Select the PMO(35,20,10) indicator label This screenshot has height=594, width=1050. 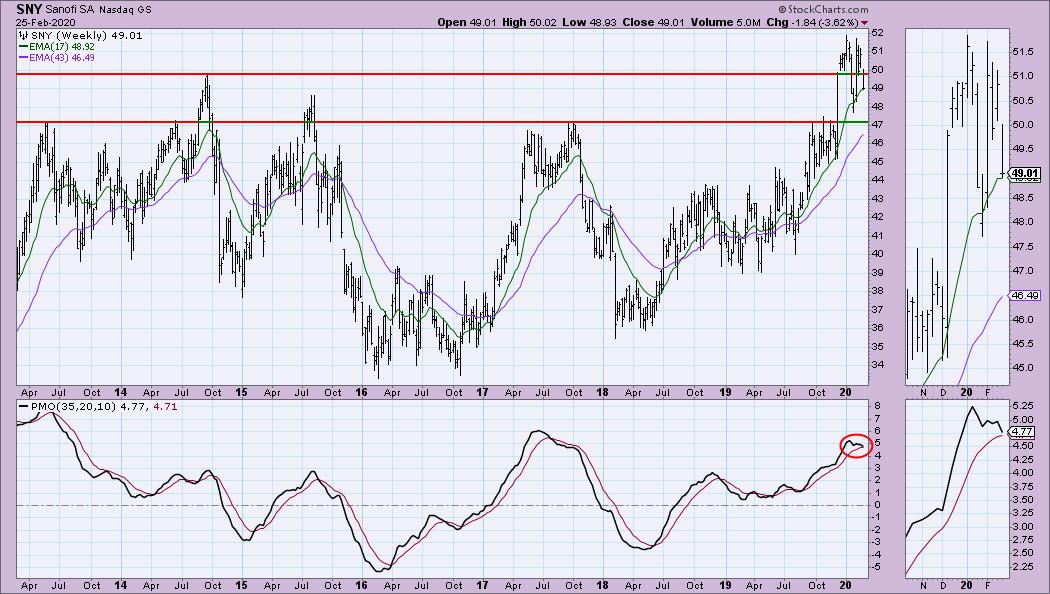[73, 406]
